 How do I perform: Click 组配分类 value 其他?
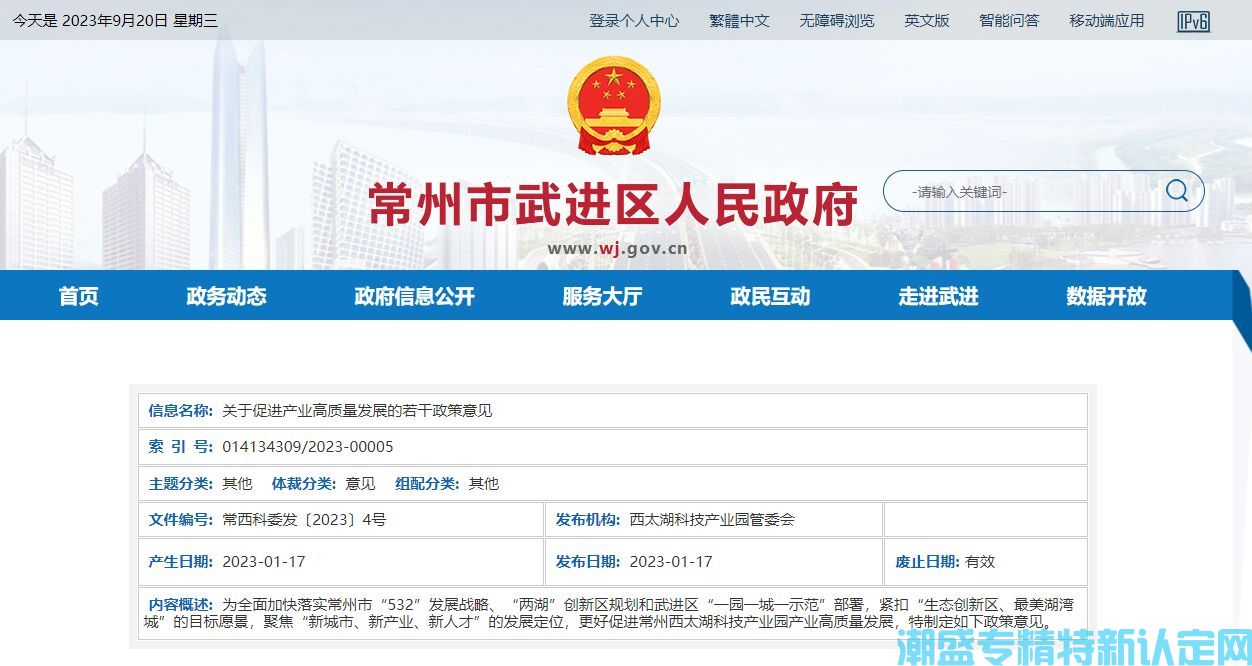pos(484,483)
